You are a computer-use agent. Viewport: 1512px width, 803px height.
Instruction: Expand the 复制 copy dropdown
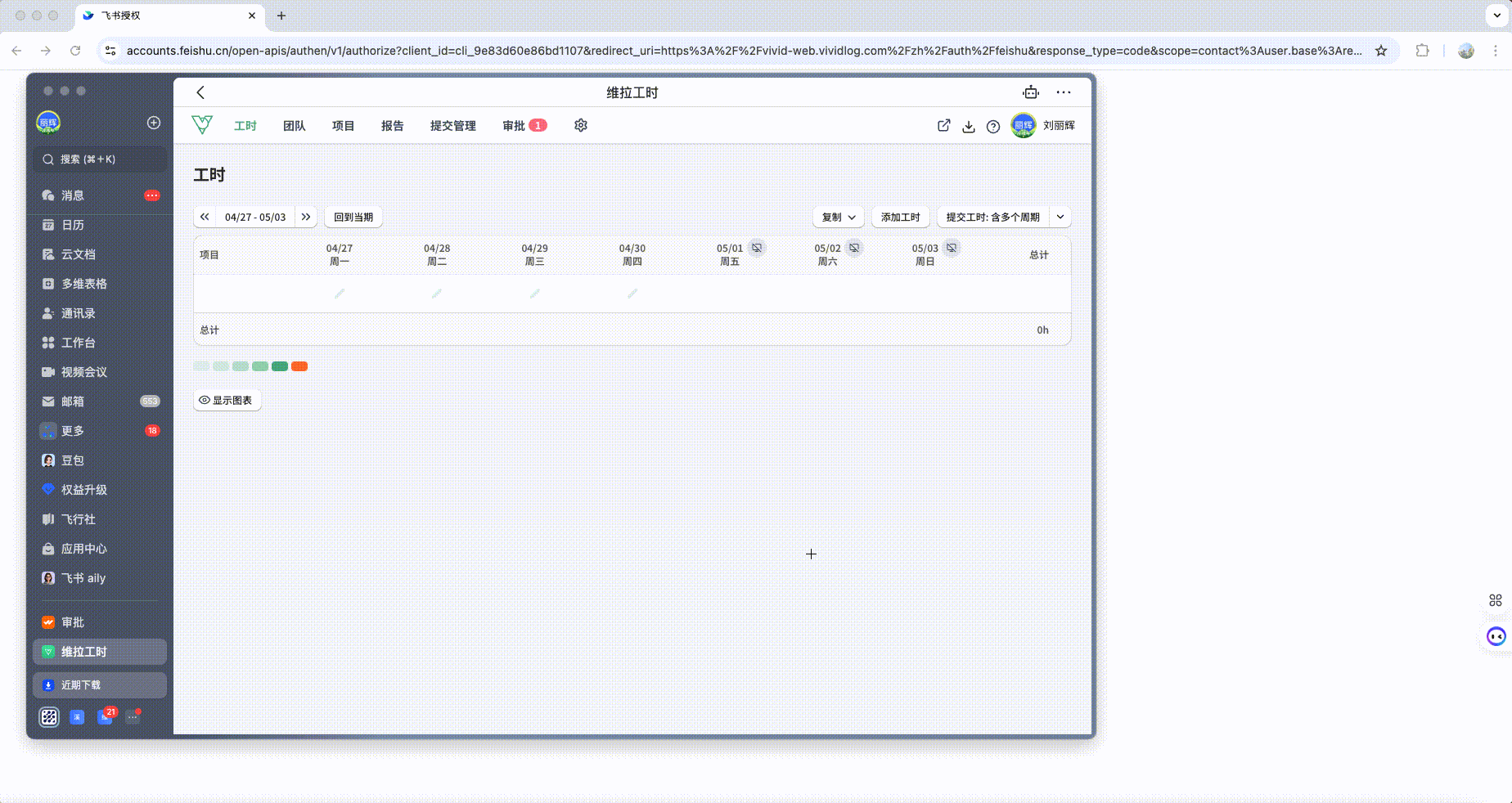coord(839,217)
